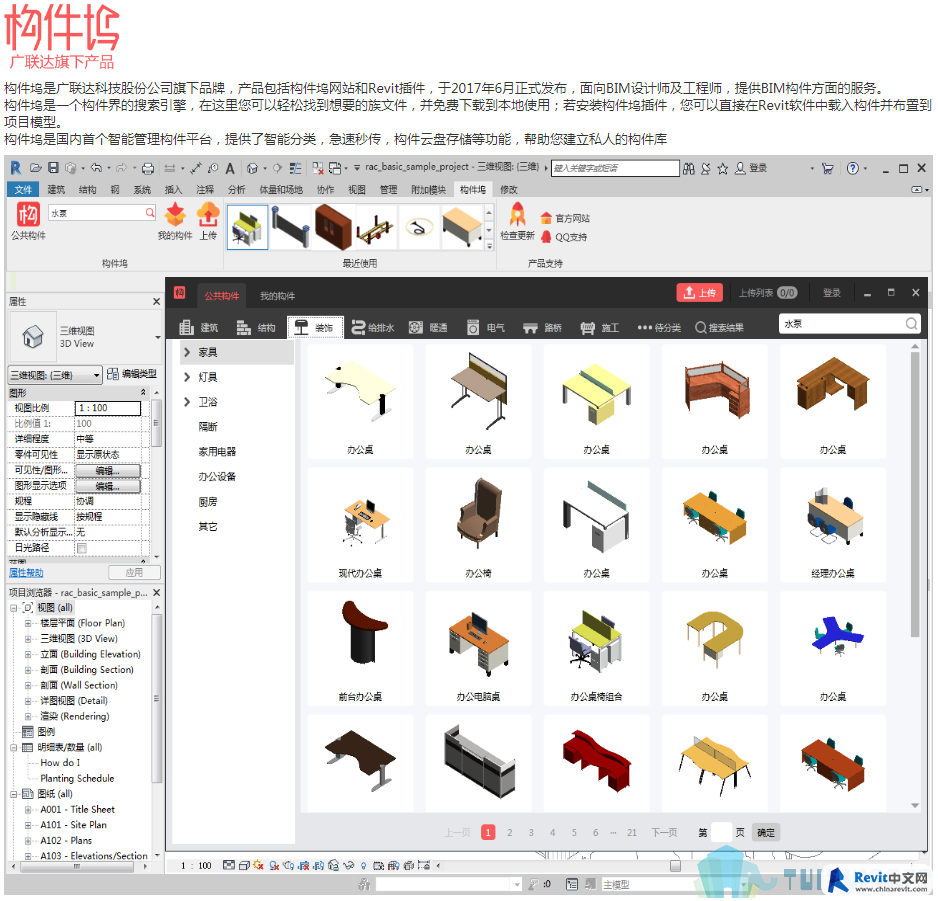The width and height of the screenshot is (938, 901).
Task: Click the 编辑类型 button in Properties
Action: point(132,374)
